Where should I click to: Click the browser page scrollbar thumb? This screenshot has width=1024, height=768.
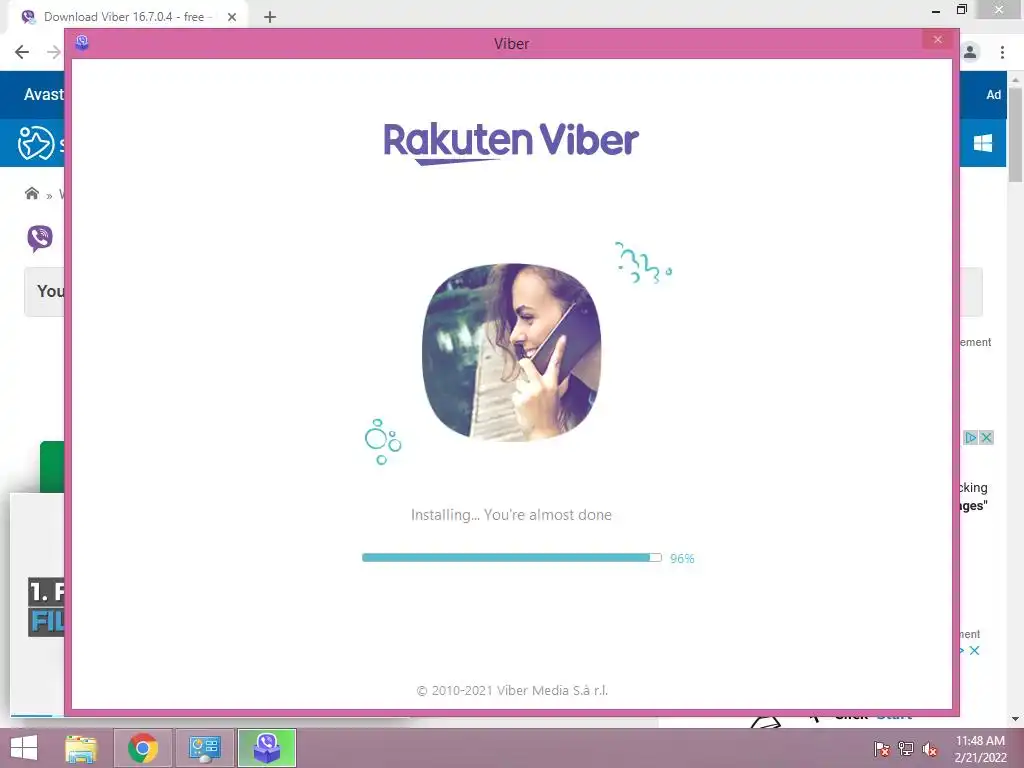pyautogui.click(x=1016, y=134)
